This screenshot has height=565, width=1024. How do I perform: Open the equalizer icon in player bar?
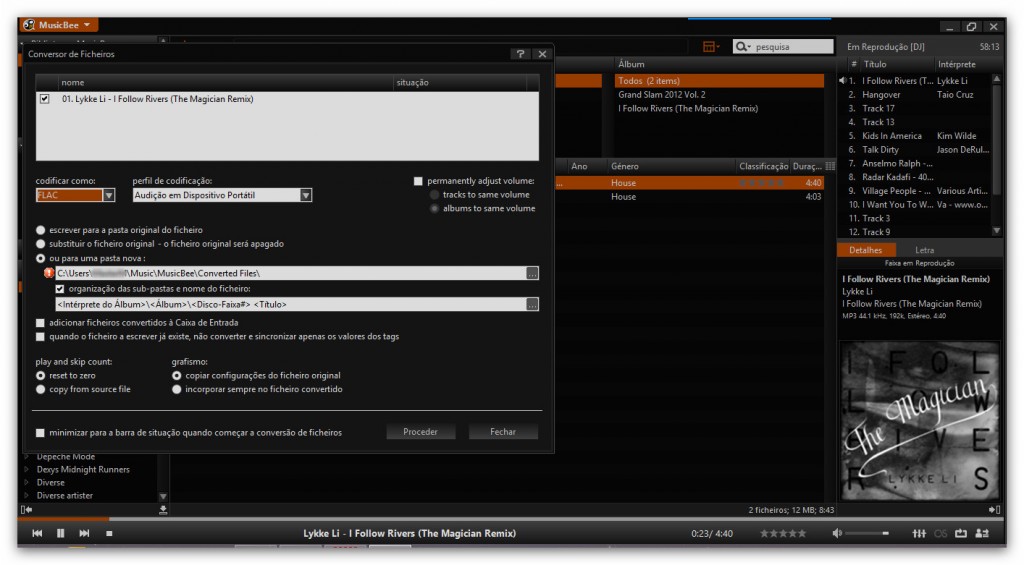click(x=919, y=534)
